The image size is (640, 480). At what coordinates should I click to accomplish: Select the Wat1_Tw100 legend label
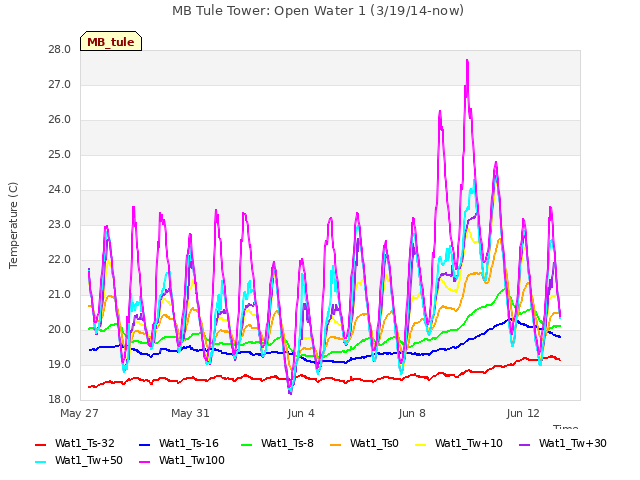click(x=192, y=461)
